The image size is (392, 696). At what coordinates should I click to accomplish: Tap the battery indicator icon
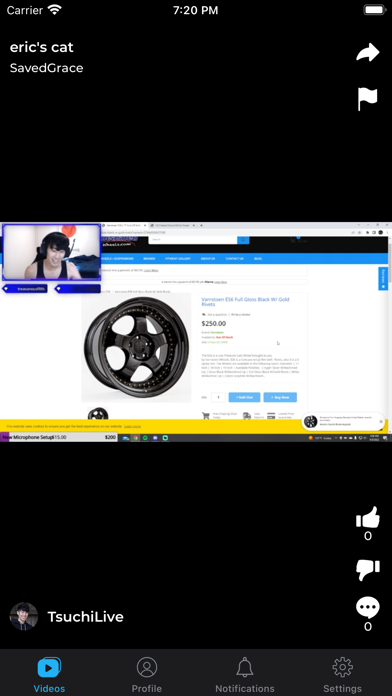375,10
